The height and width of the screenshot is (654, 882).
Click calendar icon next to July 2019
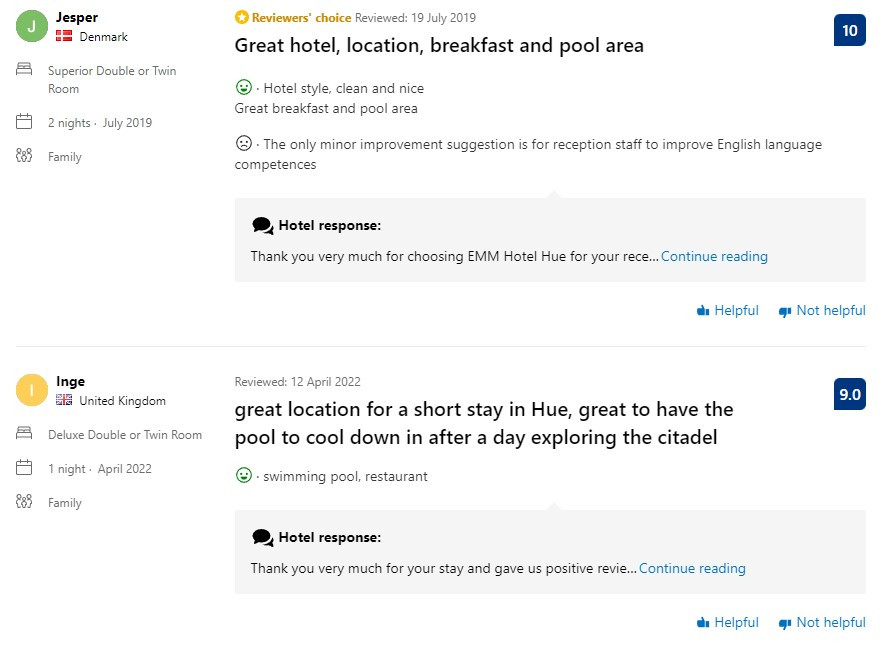pos(25,122)
